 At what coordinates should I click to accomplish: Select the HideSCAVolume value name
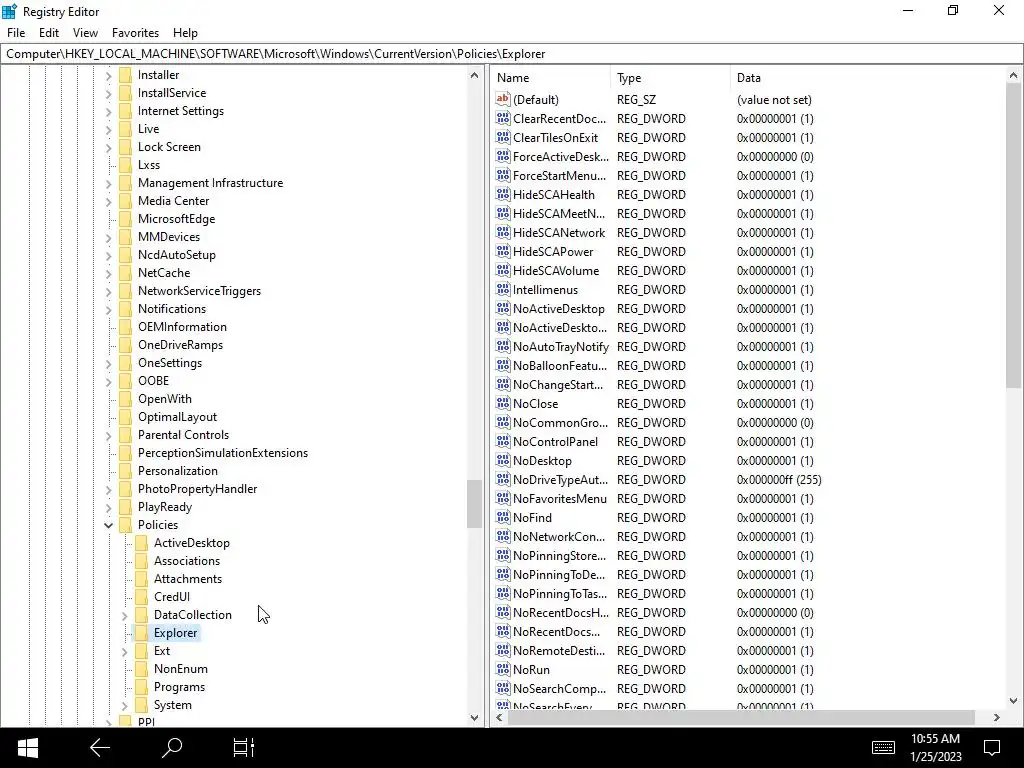pyautogui.click(x=556, y=270)
